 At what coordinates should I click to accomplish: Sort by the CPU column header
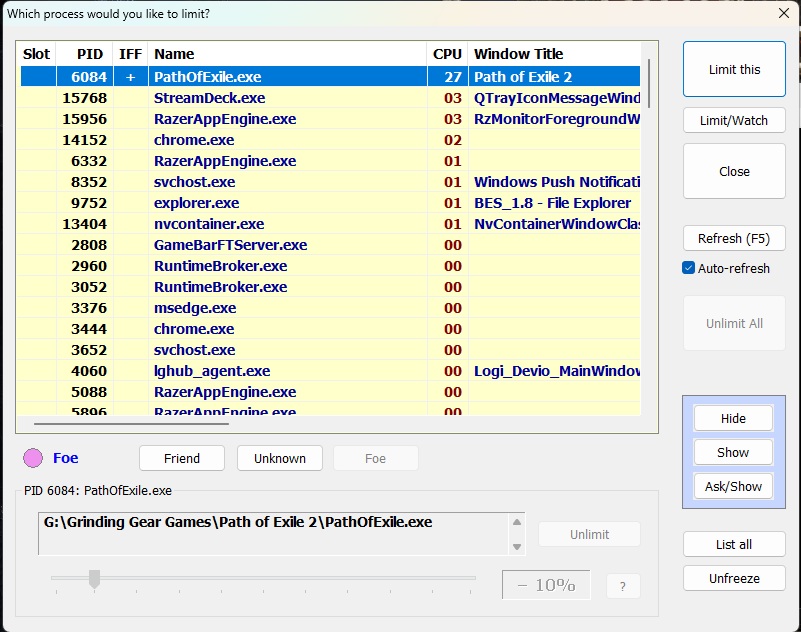[x=447, y=54]
